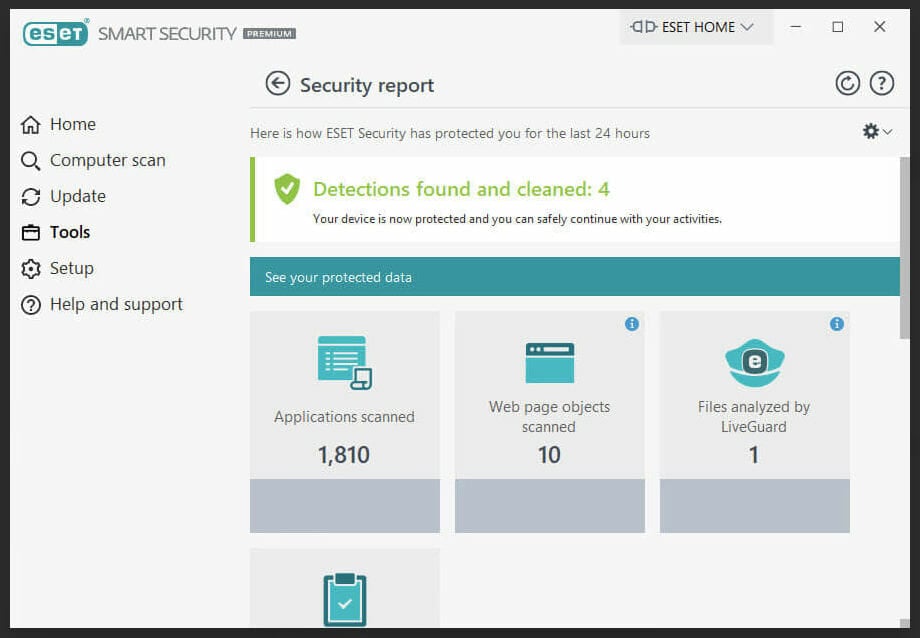This screenshot has width=920, height=638.
Task: Close the ESET window
Action: 880,27
